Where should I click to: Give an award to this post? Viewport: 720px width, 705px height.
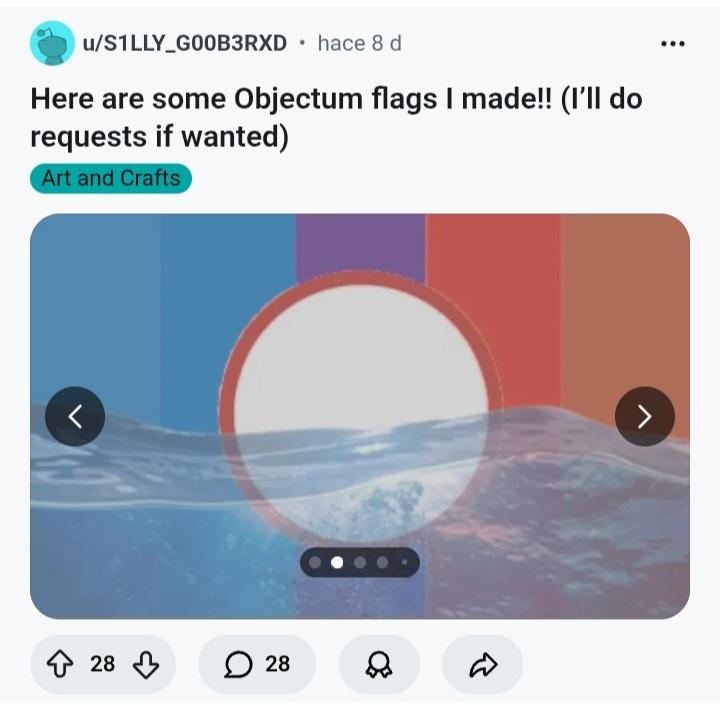tap(379, 665)
